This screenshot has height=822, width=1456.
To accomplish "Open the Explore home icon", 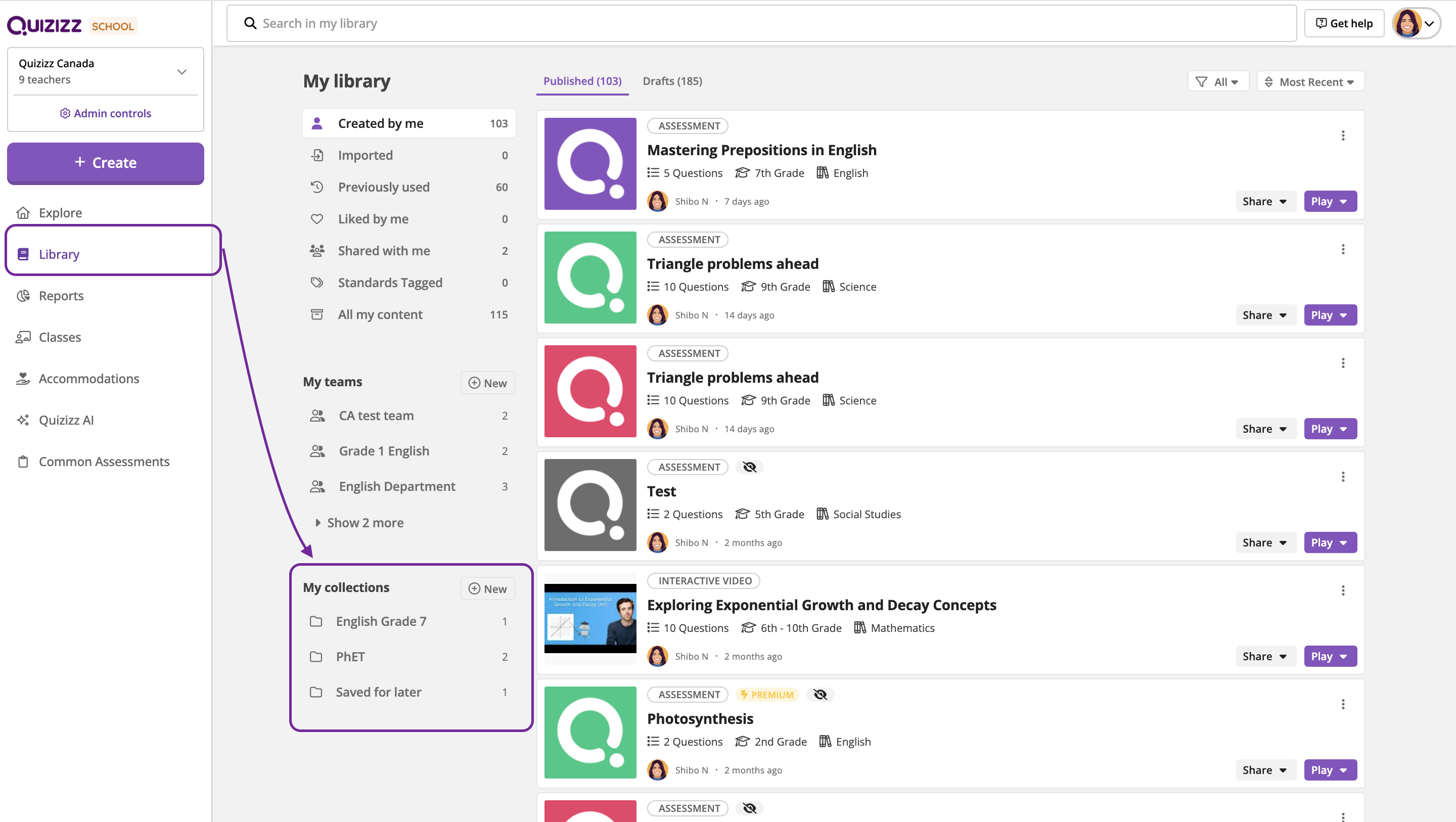I will [23, 213].
